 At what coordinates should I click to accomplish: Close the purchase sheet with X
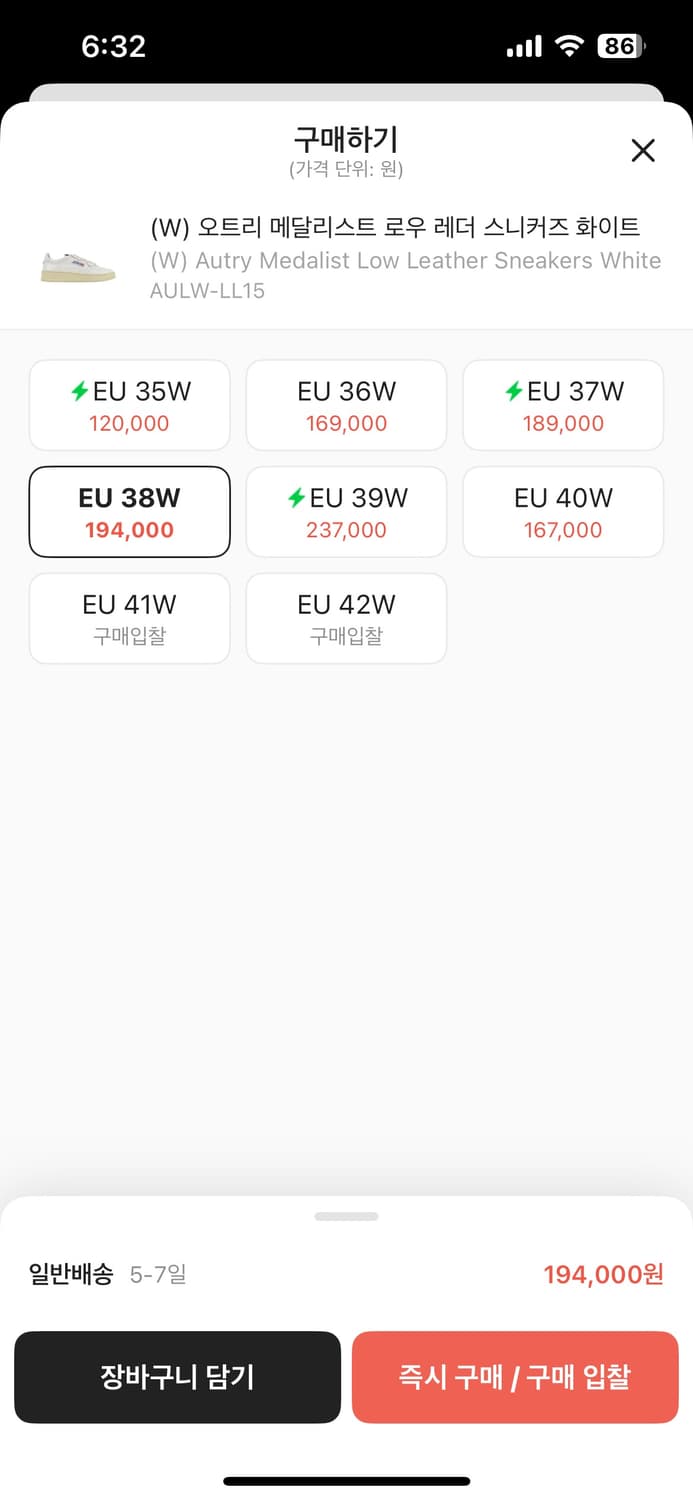click(x=643, y=151)
